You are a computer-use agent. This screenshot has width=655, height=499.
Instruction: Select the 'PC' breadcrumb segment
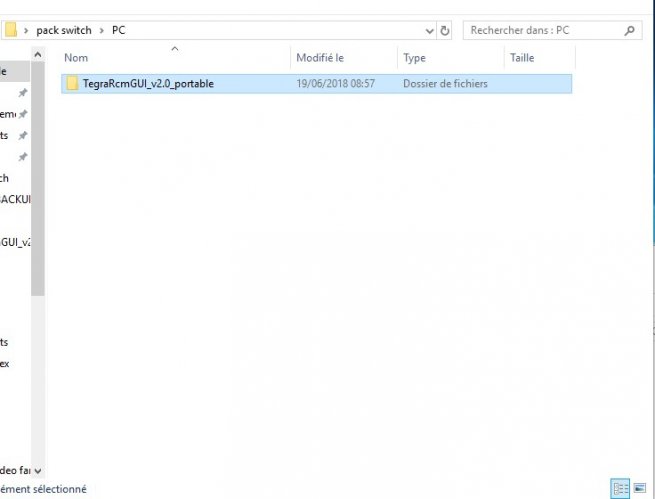pyautogui.click(x=119, y=30)
